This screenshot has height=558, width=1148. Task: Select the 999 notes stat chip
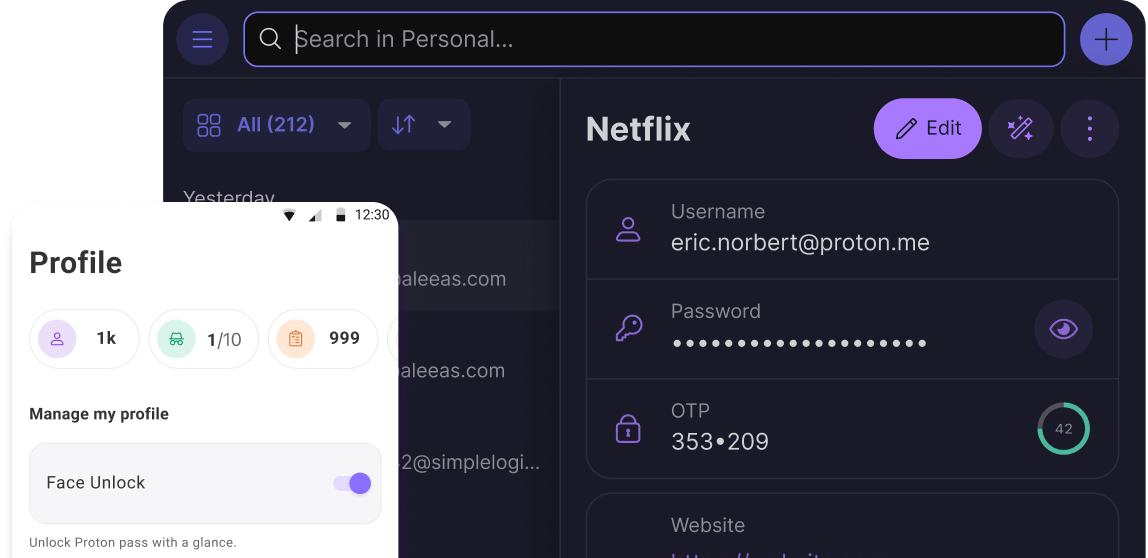point(321,339)
